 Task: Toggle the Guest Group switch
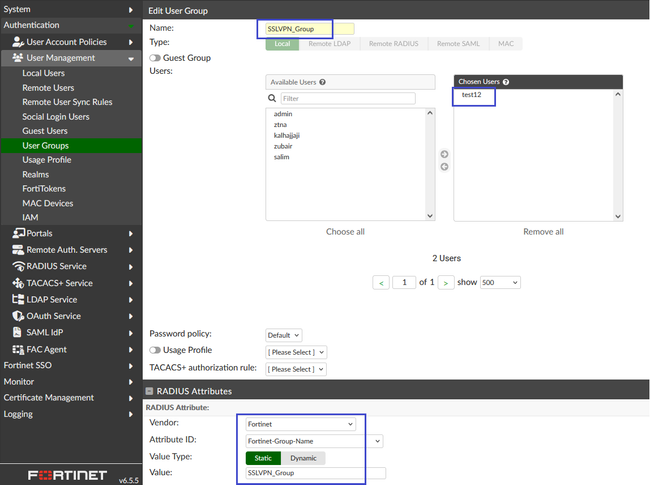[x=155, y=58]
